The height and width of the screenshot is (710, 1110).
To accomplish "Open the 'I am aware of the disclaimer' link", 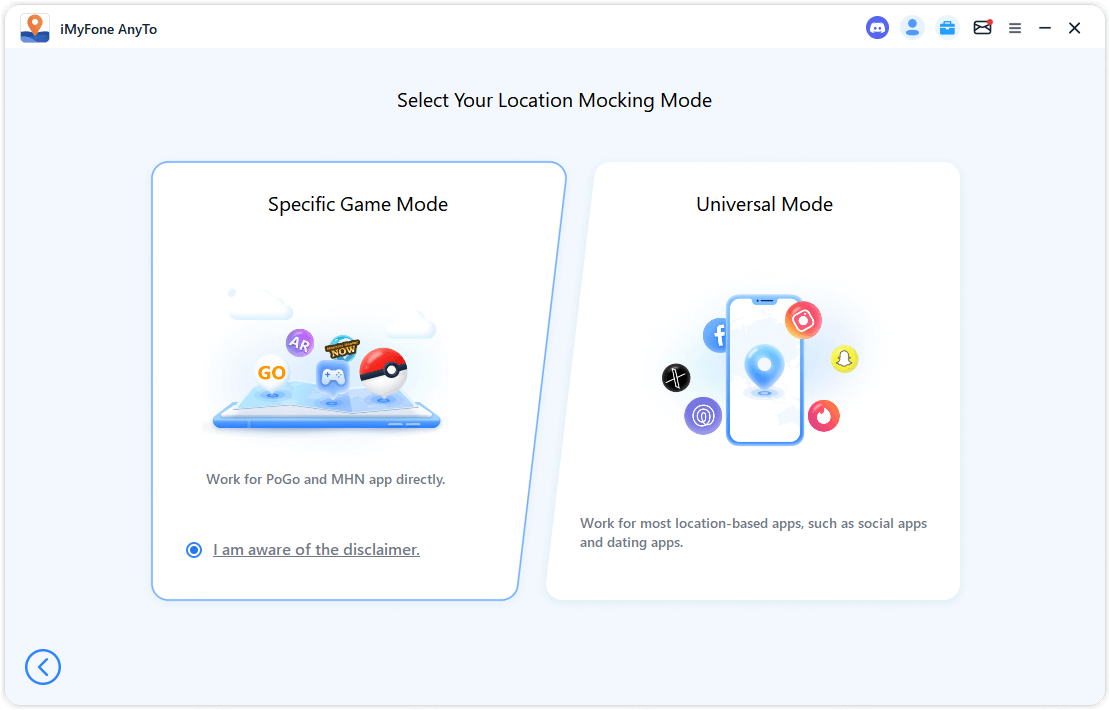I will point(316,550).
